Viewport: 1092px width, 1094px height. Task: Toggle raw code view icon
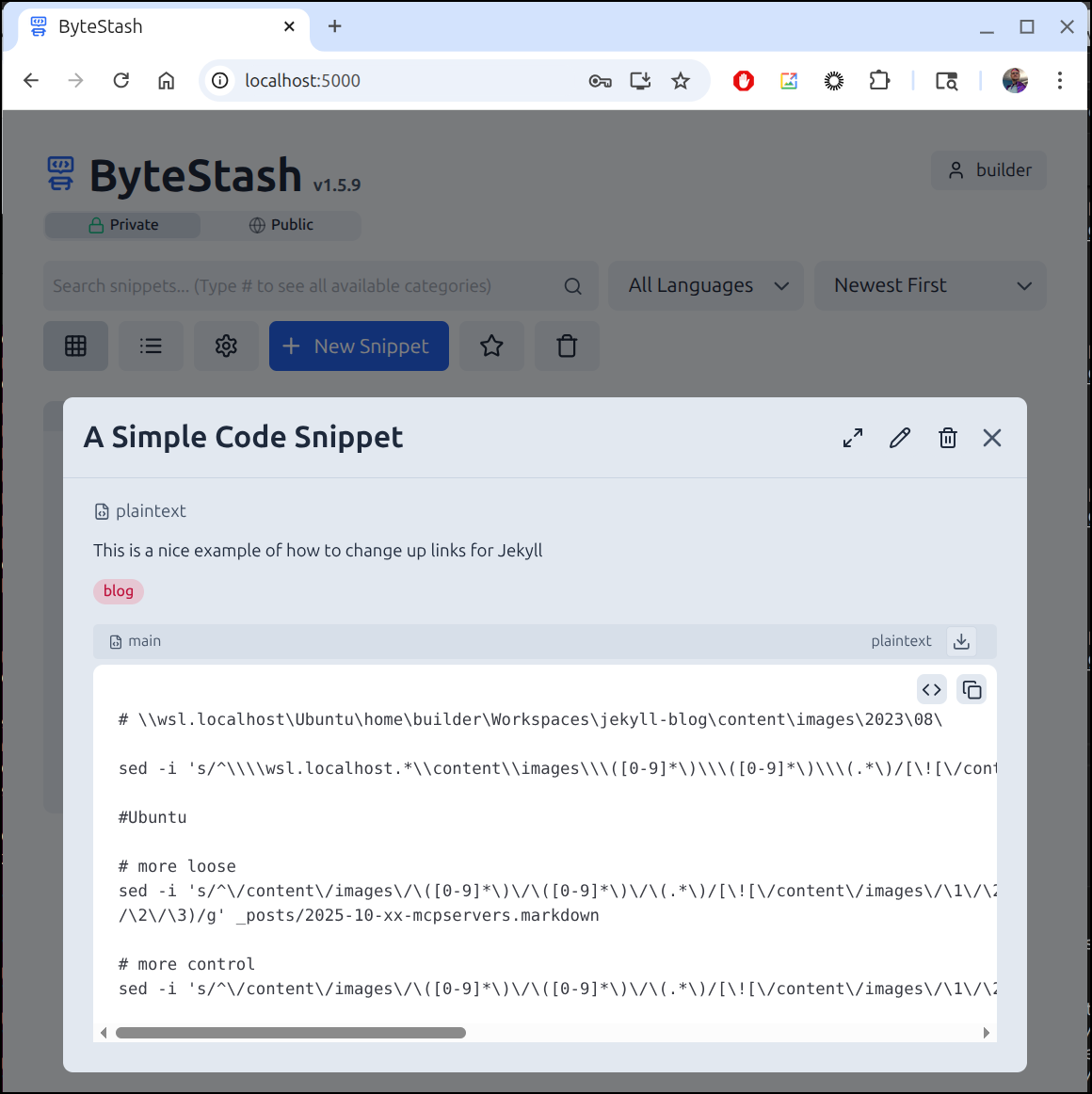point(932,690)
